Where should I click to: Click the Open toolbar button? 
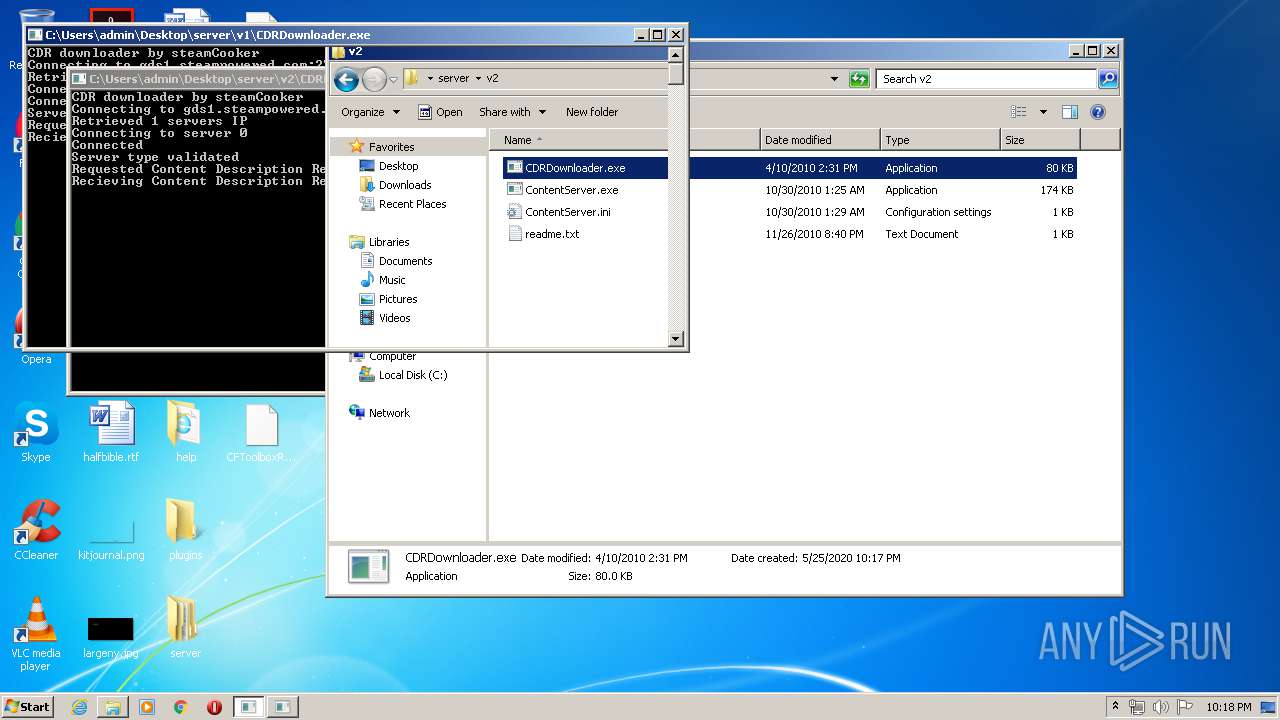click(x=440, y=112)
